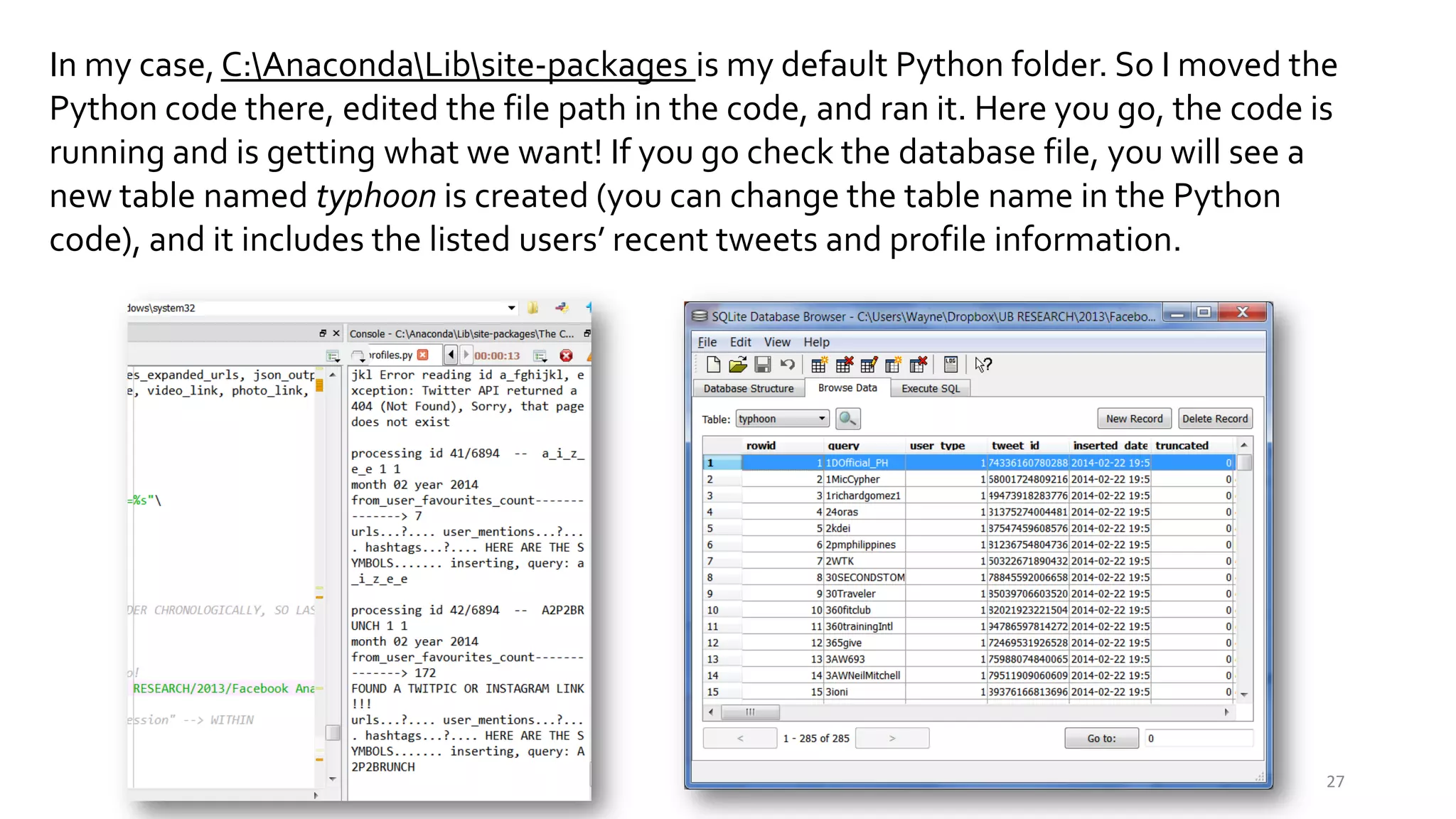Screen dimensions: 1456x819
Task: Click New Database icon in SQLite toolbar
Action: 713,365
